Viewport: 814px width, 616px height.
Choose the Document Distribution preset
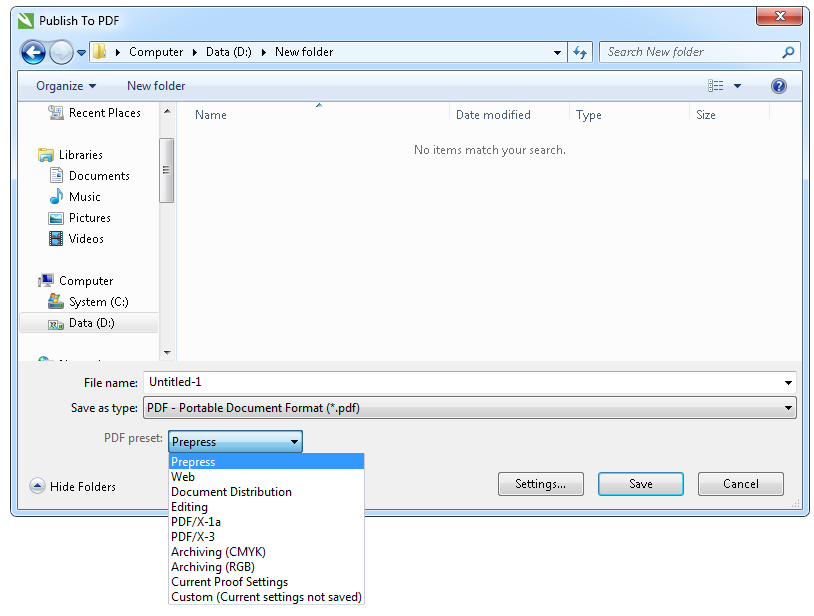pyautogui.click(x=266, y=491)
